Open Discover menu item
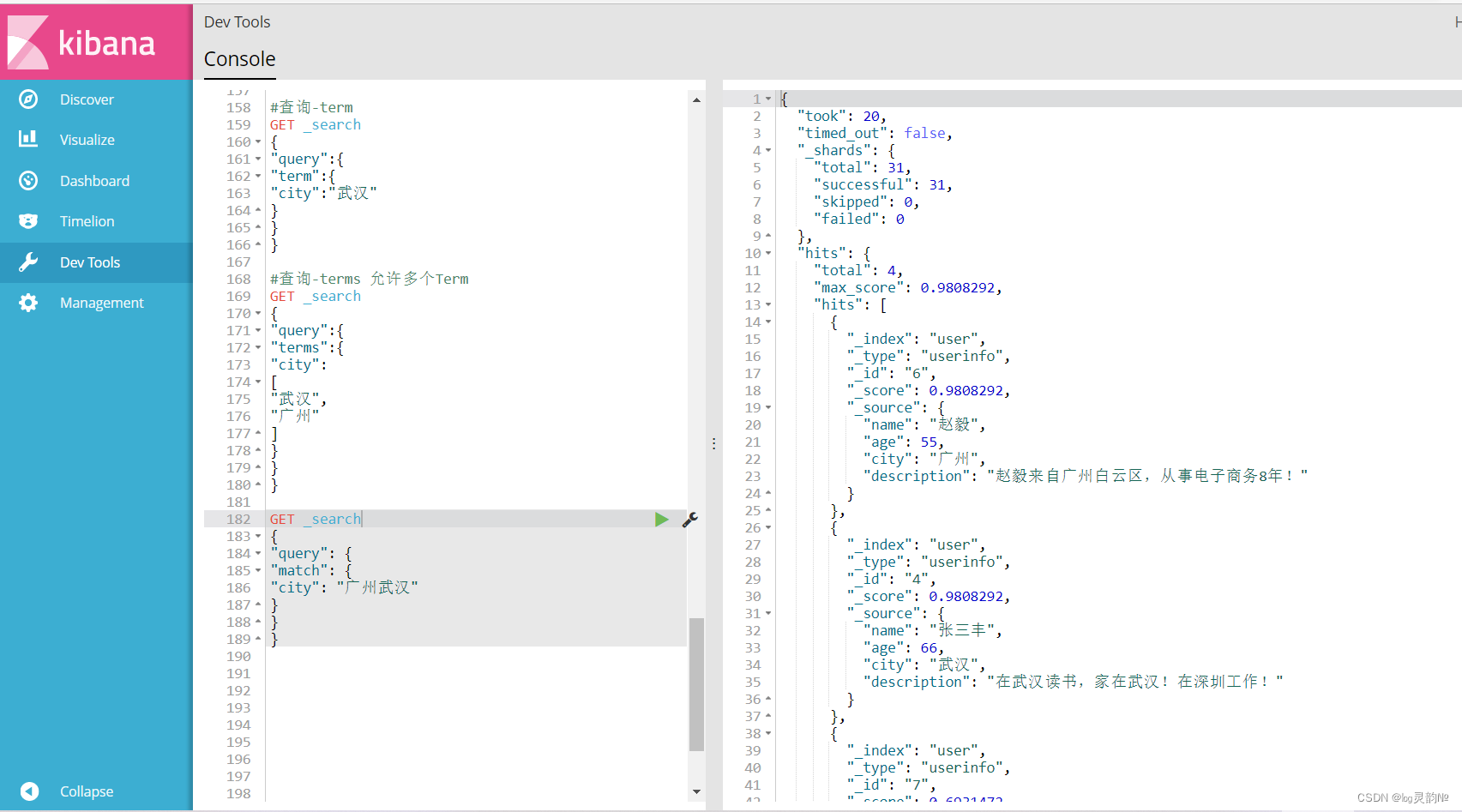1462x812 pixels. tap(87, 99)
